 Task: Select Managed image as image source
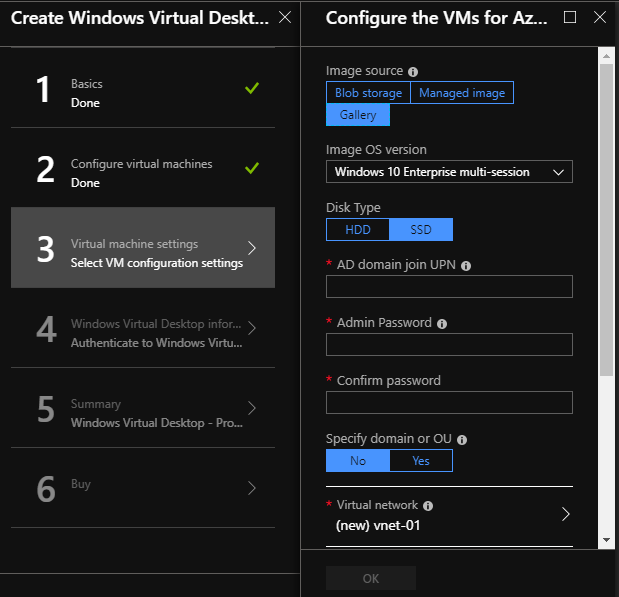tap(462, 93)
